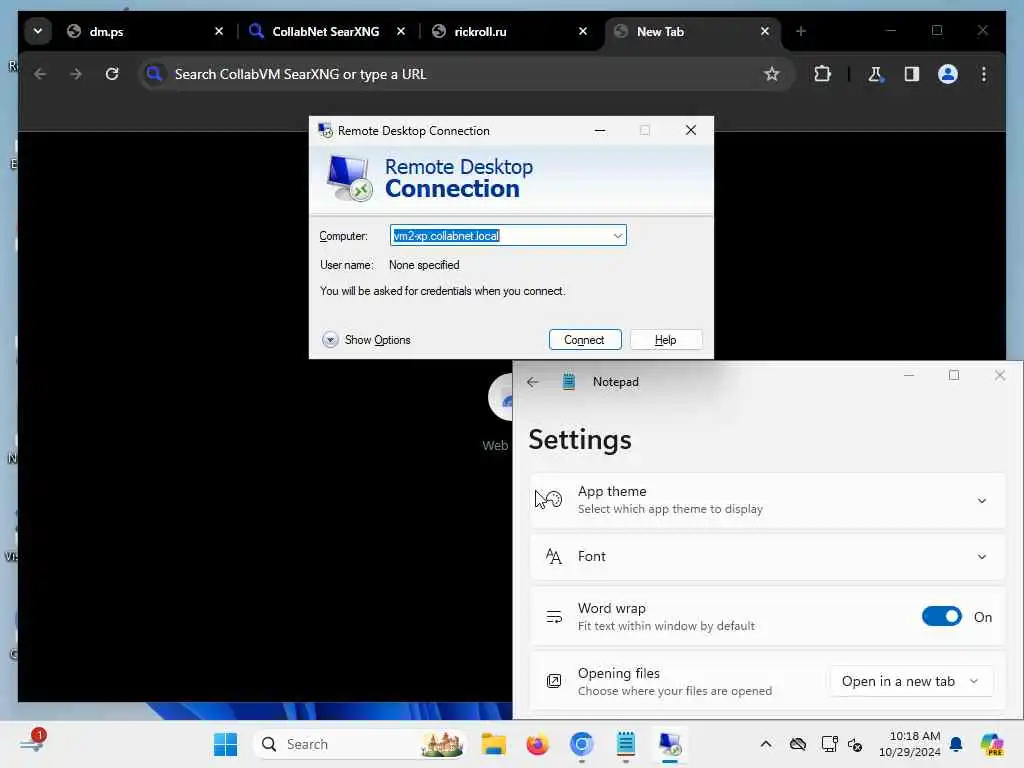Switch to Notepad on the taskbar

coord(626,744)
